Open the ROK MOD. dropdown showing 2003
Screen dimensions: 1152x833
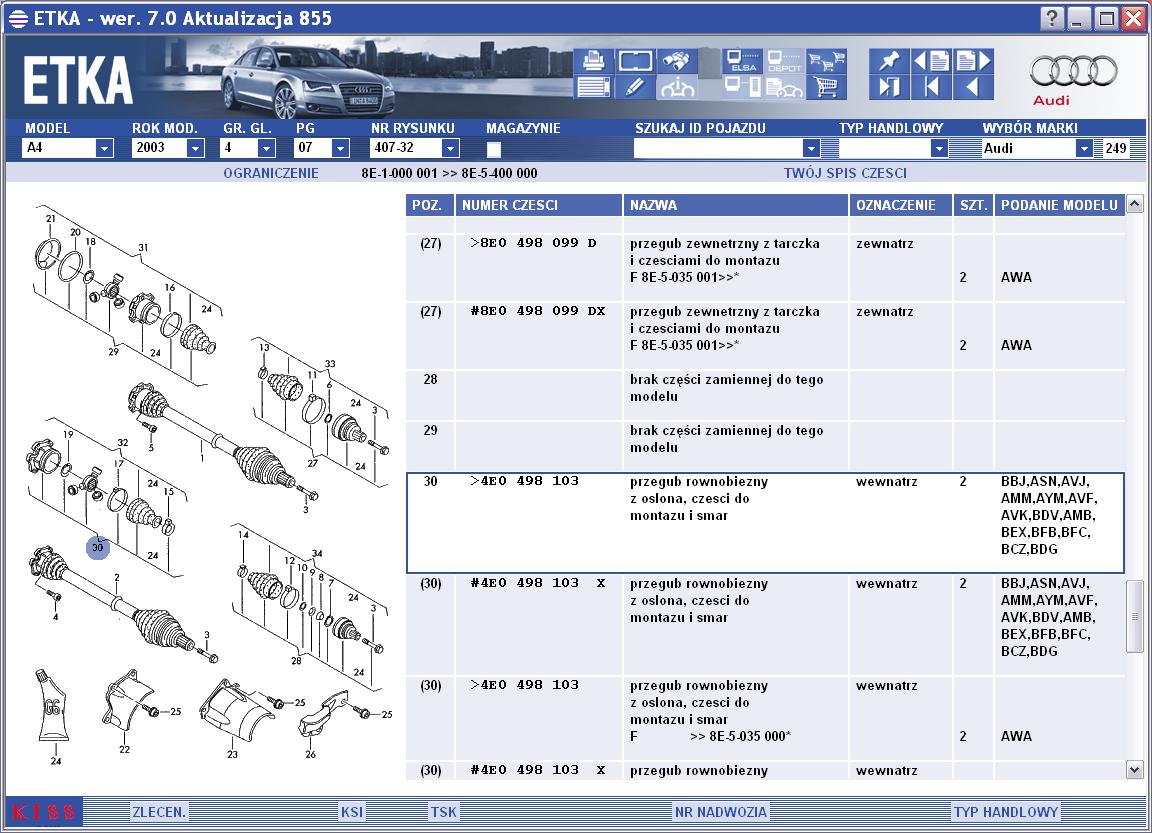tap(195, 148)
